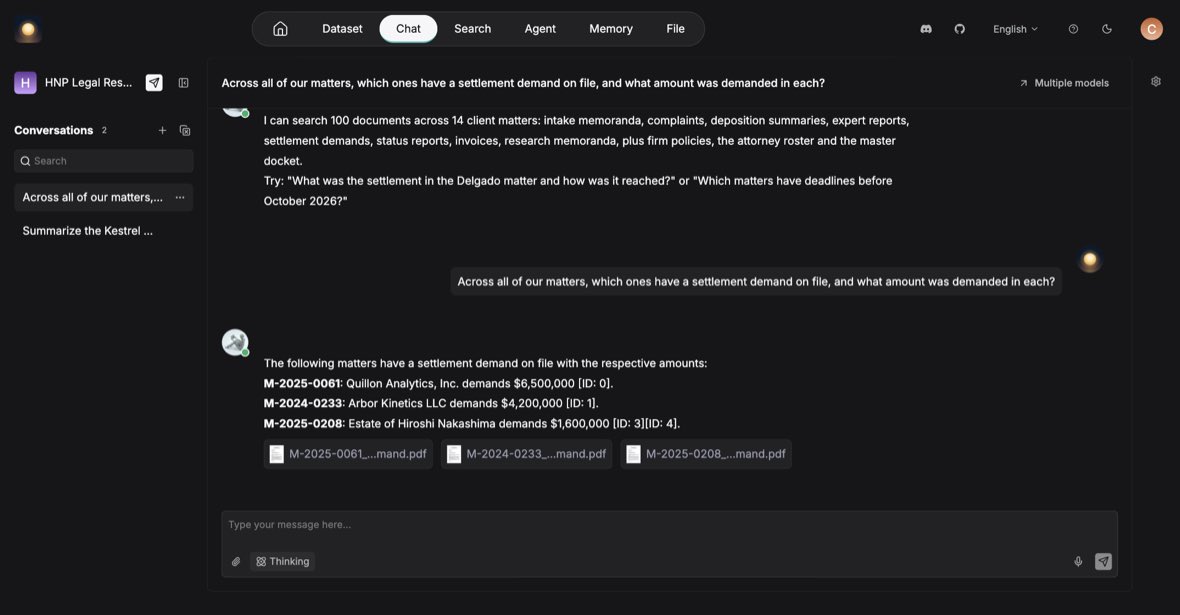Image resolution: width=1180 pixels, height=615 pixels.
Task: Open the more options for 'Across all of our matters'
Action: (180, 197)
